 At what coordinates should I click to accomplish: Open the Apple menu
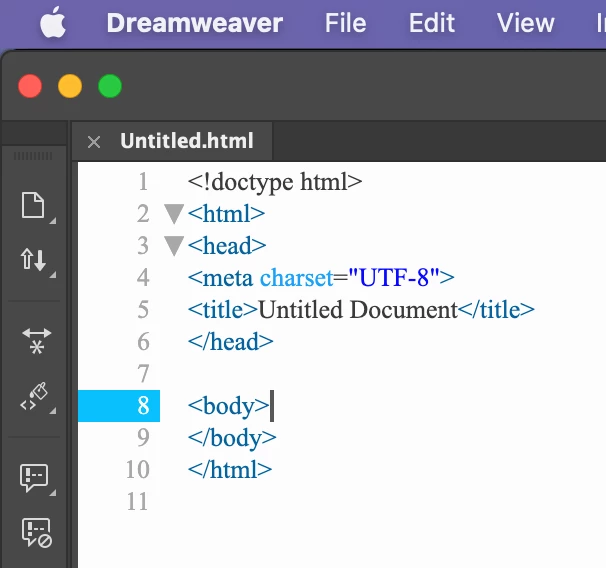(x=53, y=22)
